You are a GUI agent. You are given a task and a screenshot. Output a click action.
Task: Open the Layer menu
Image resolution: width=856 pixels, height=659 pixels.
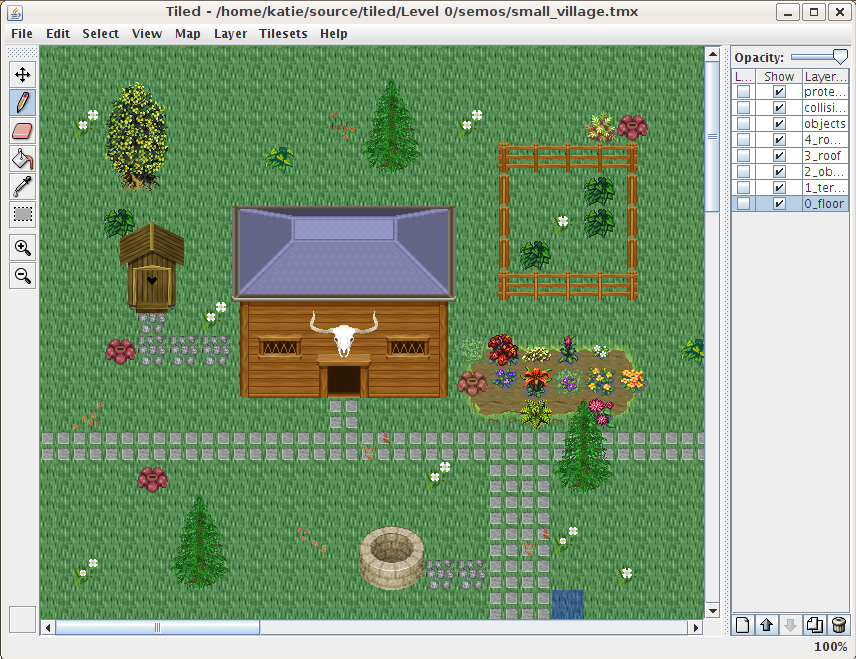pyautogui.click(x=230, y=33)
